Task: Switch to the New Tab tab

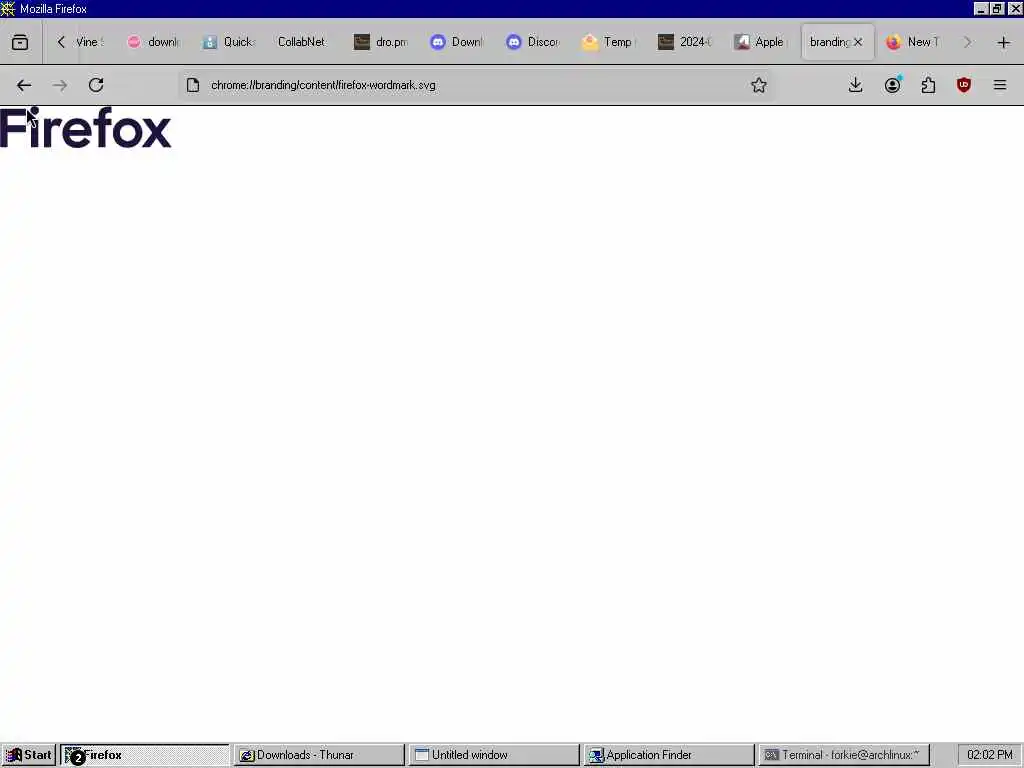Action: [912, 42]
